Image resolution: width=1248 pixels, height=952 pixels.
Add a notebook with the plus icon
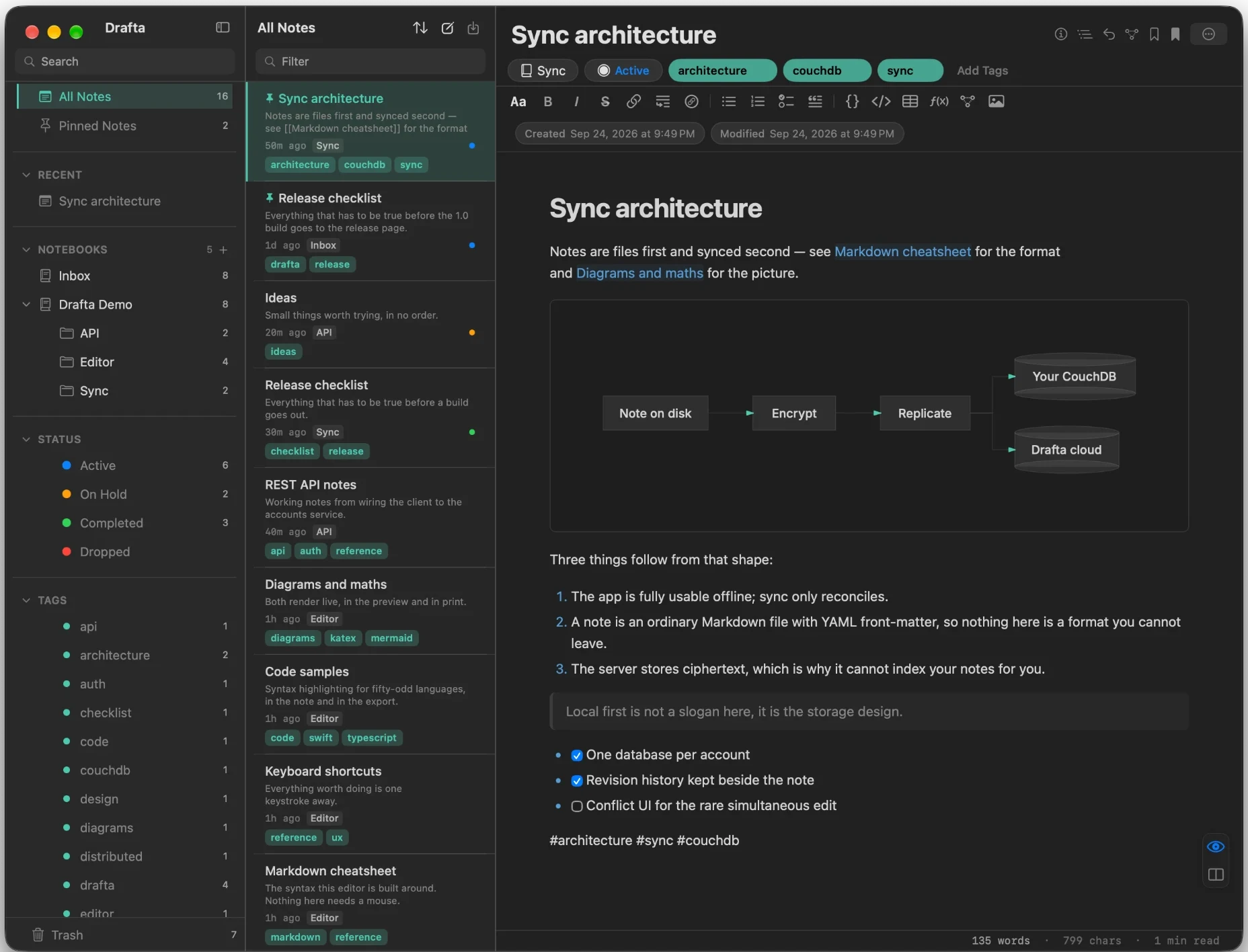(224, 250)
